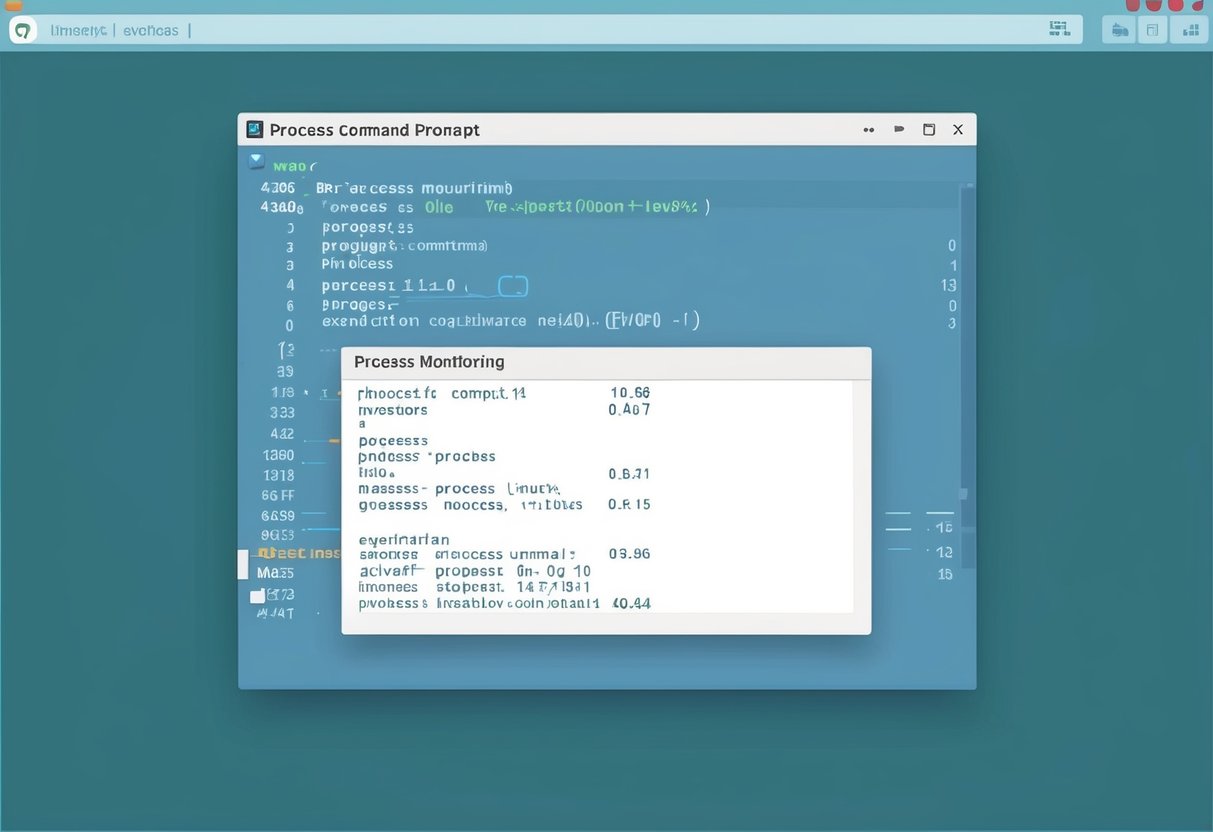The width and height of the screenshot is (1213, 832).
Task: Click the folder icon between printer and chart icons
Action: point(1152,29)
